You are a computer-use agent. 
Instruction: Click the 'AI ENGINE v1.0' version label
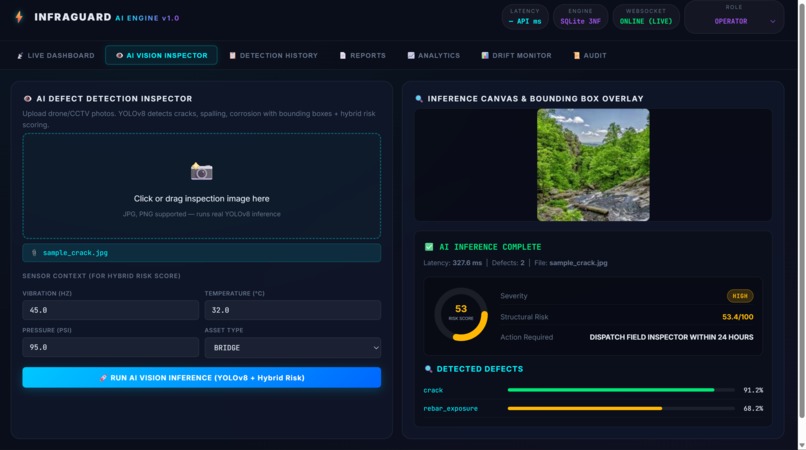tap(147, 18)
